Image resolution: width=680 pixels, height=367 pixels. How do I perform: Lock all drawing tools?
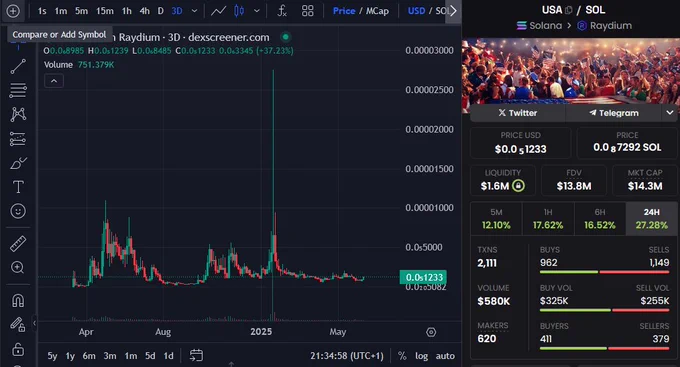(18, 349)
